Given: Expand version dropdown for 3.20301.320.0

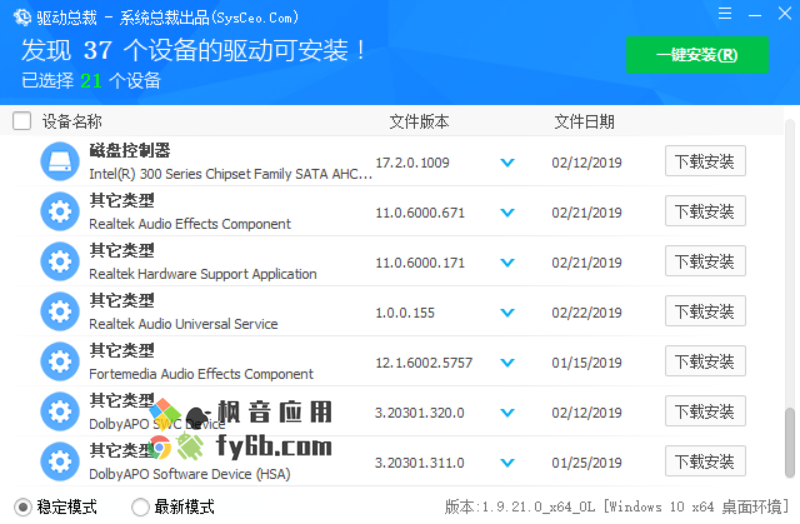Looking at the screenshot, I should tap(507, 413).
